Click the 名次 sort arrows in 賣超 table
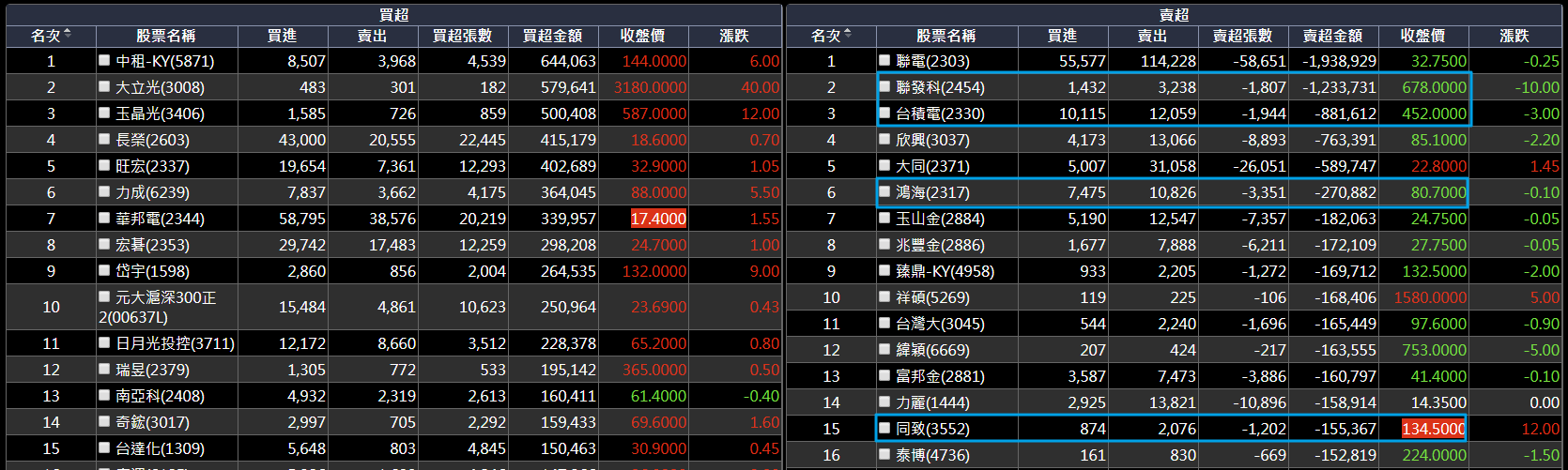The image size is (1568, 470). coord(848,35)
